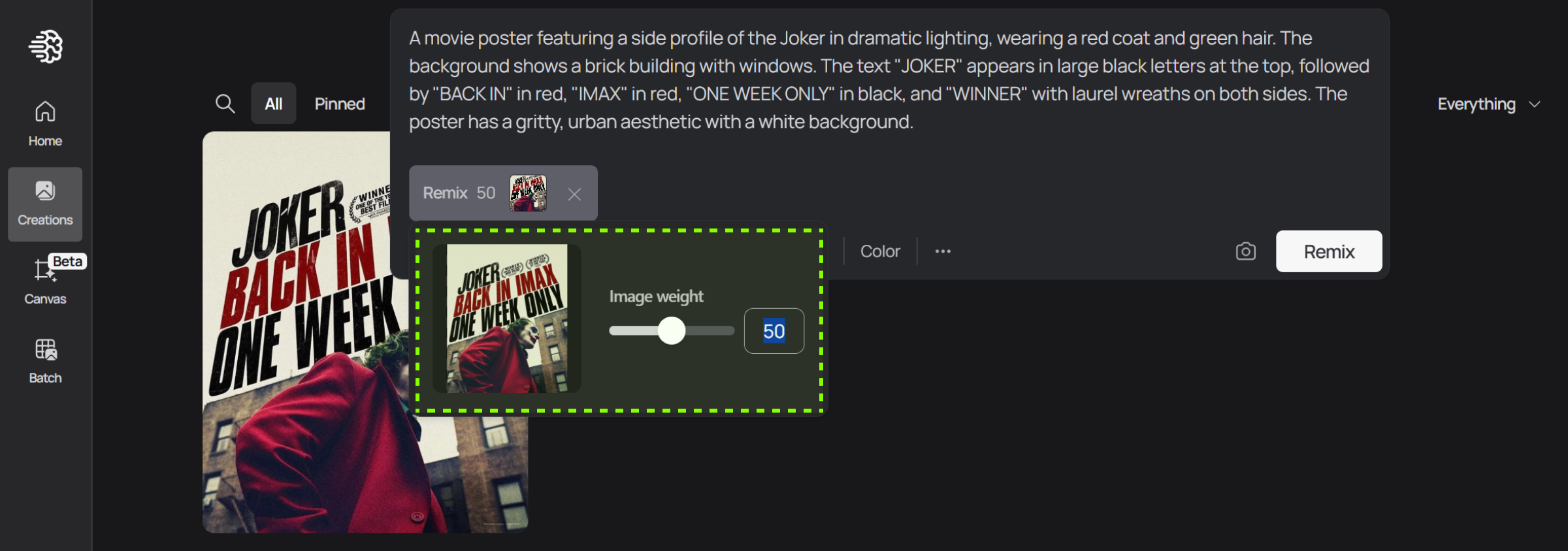This screenshot has width=1568, height=551.
Task: Open the Color option
Action: [880, 251]
